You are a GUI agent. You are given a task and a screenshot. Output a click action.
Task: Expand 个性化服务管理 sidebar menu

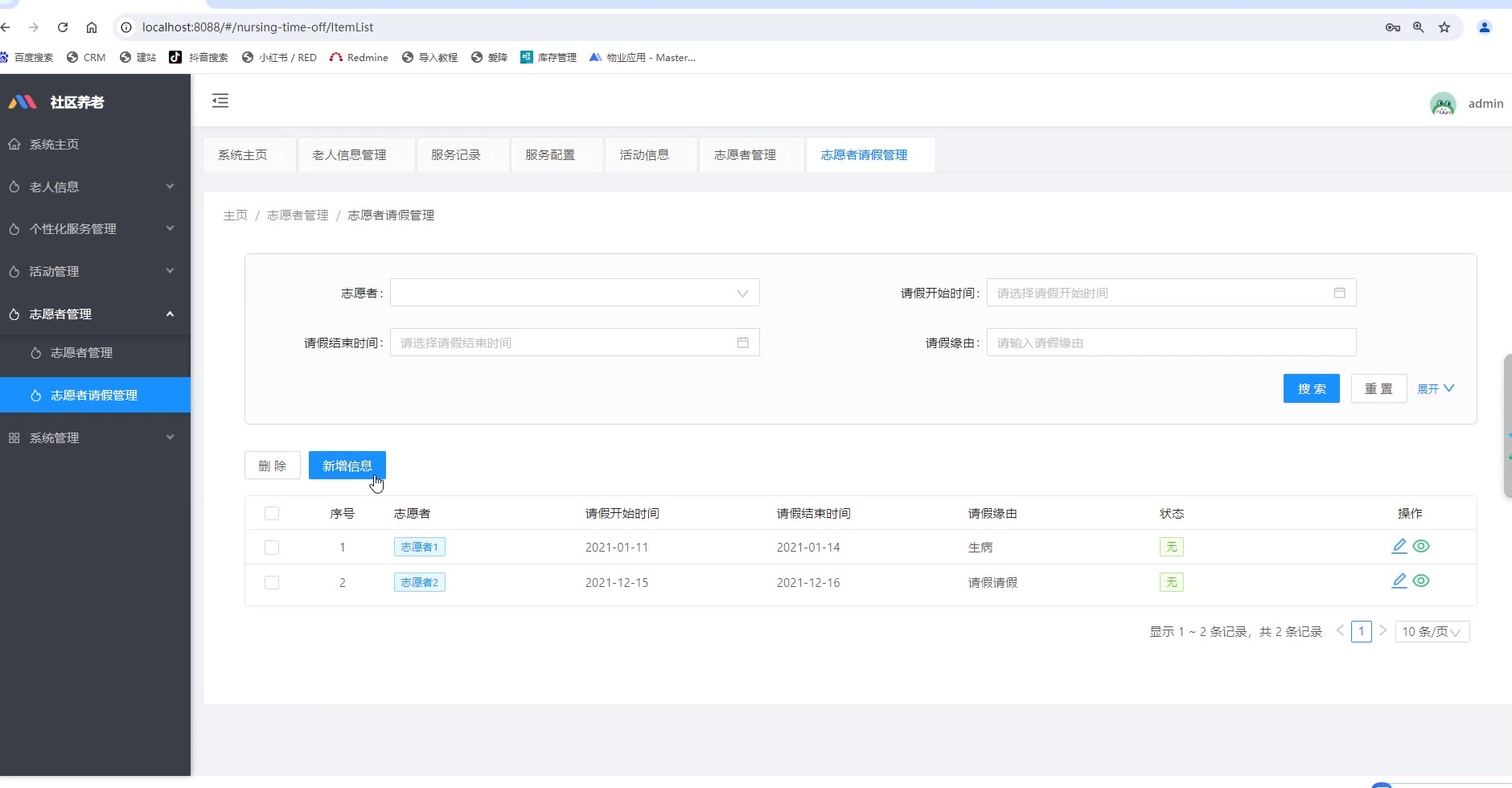95,228
